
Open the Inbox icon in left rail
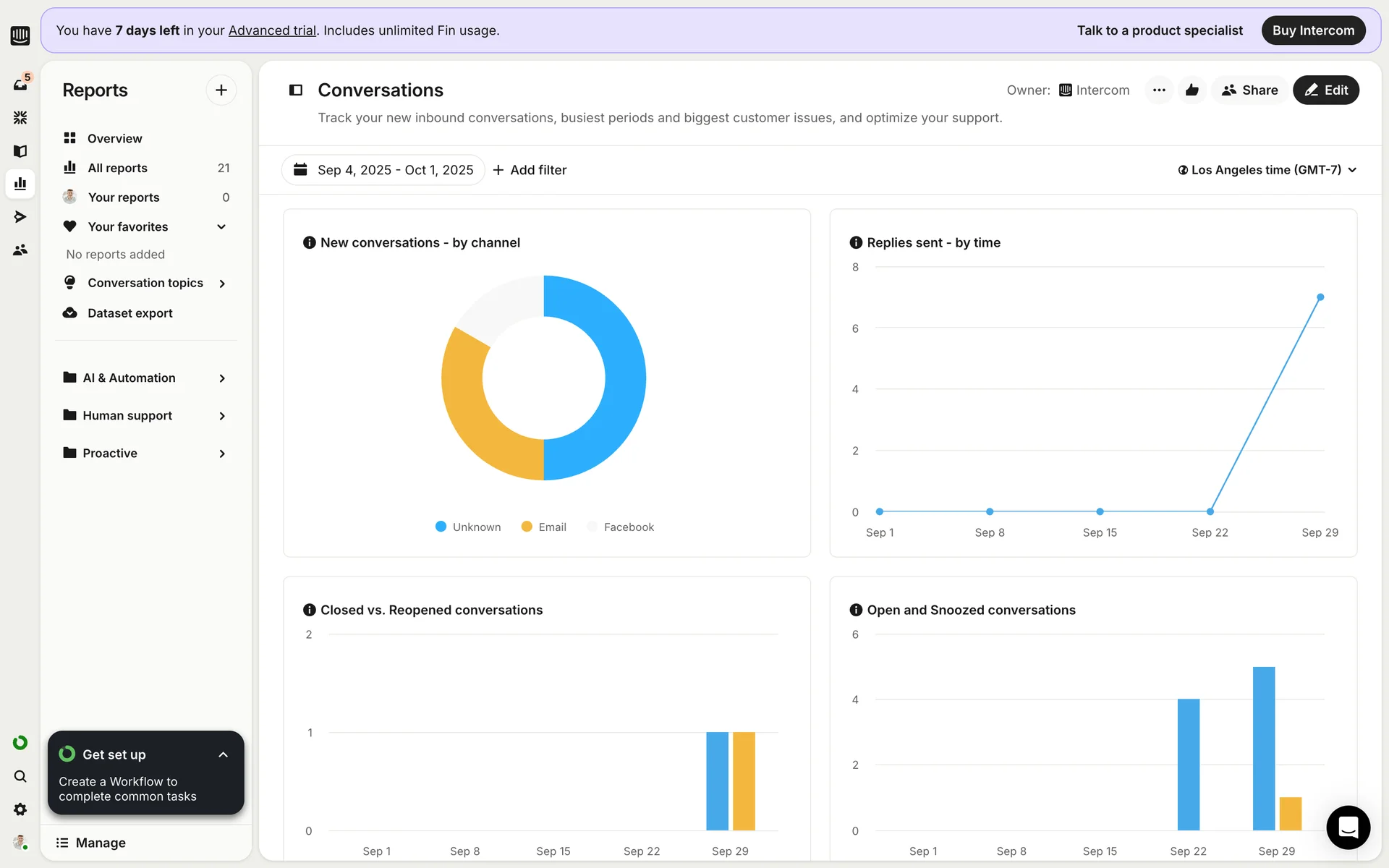20,85
